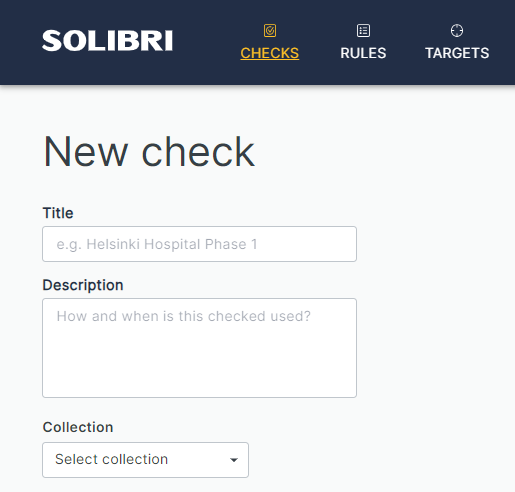Click the New check page heading

coord(149,152)
